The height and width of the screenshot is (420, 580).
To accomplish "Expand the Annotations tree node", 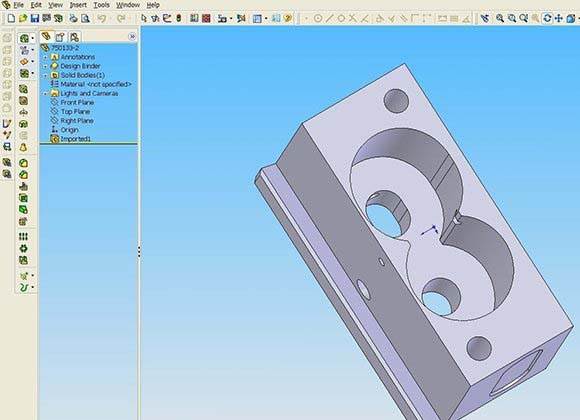I will pos(46,57).
